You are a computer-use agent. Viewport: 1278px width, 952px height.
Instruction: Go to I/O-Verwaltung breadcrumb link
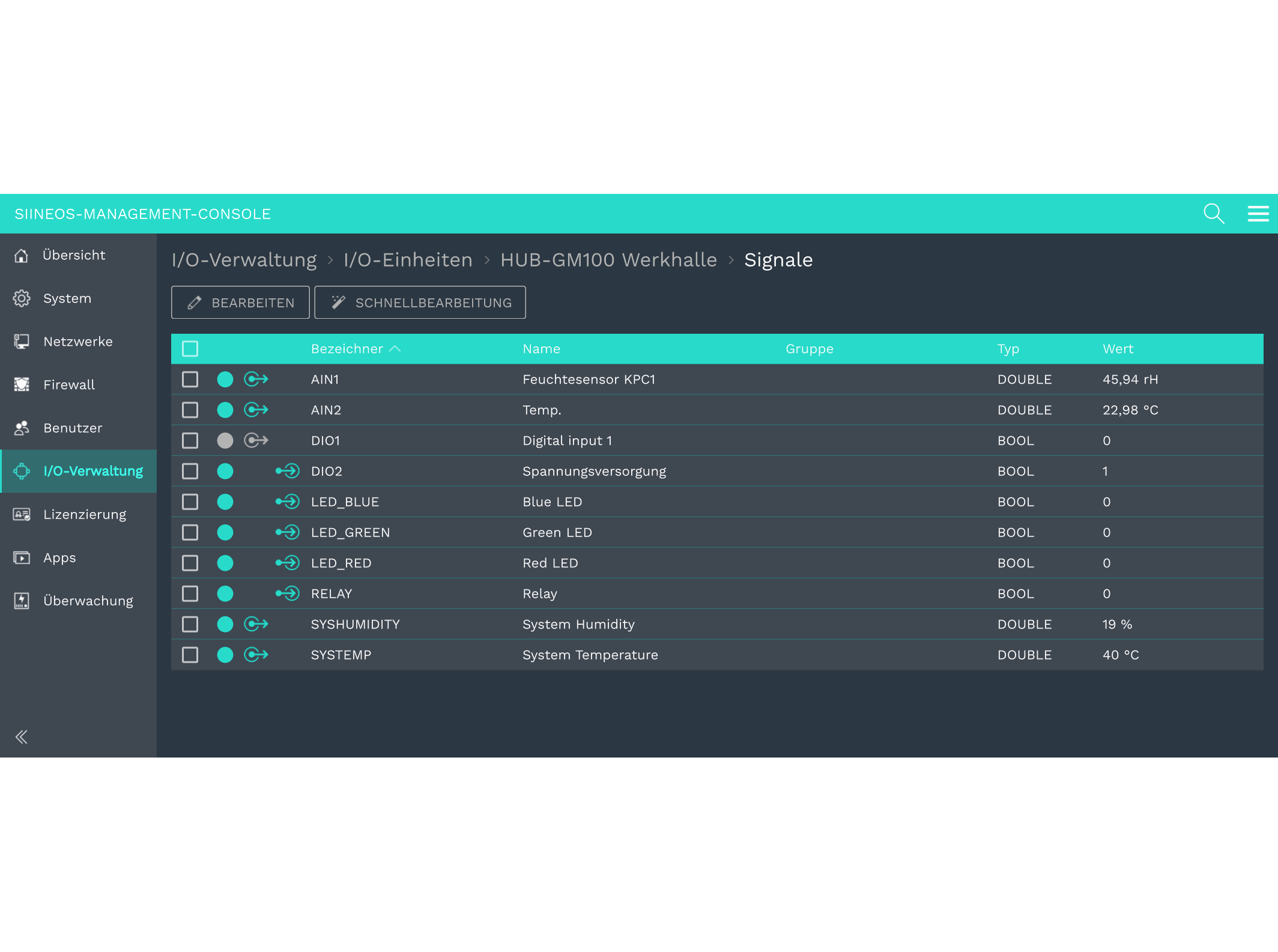[x=244, y=260]
